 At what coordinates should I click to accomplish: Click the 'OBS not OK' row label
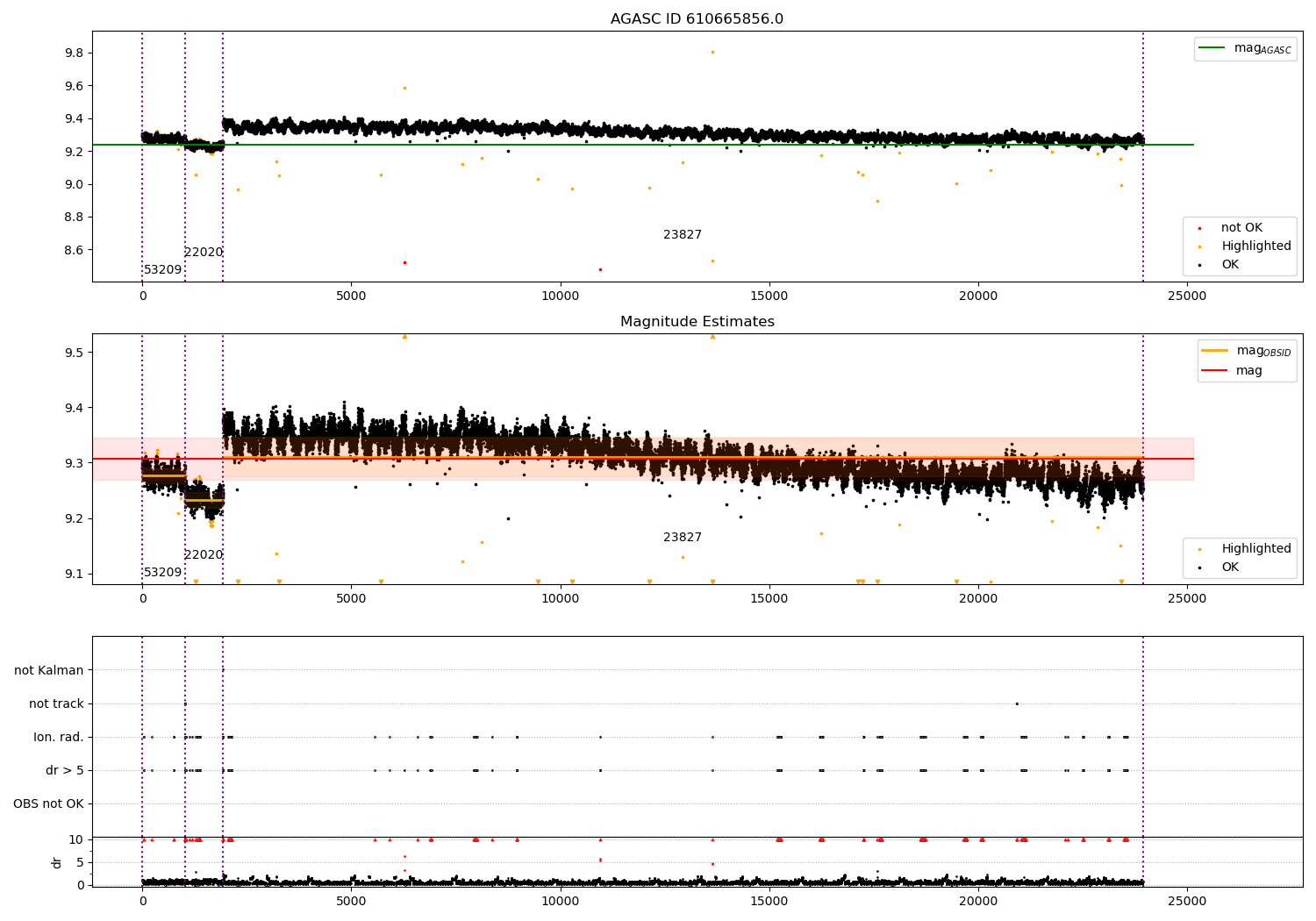48,804
